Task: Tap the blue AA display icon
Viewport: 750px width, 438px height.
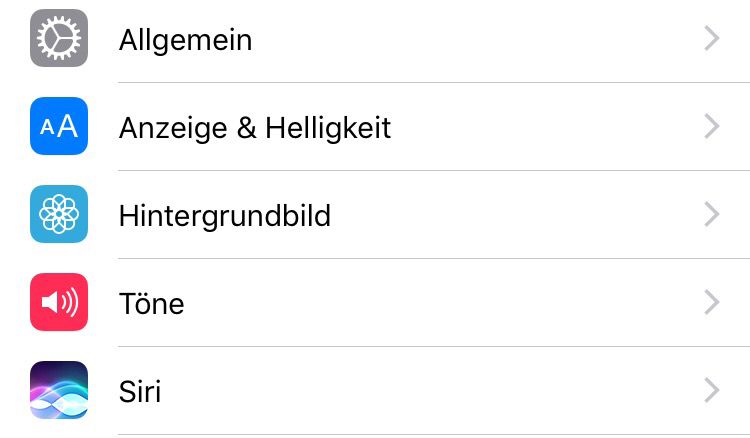Action: pos(59,126)
